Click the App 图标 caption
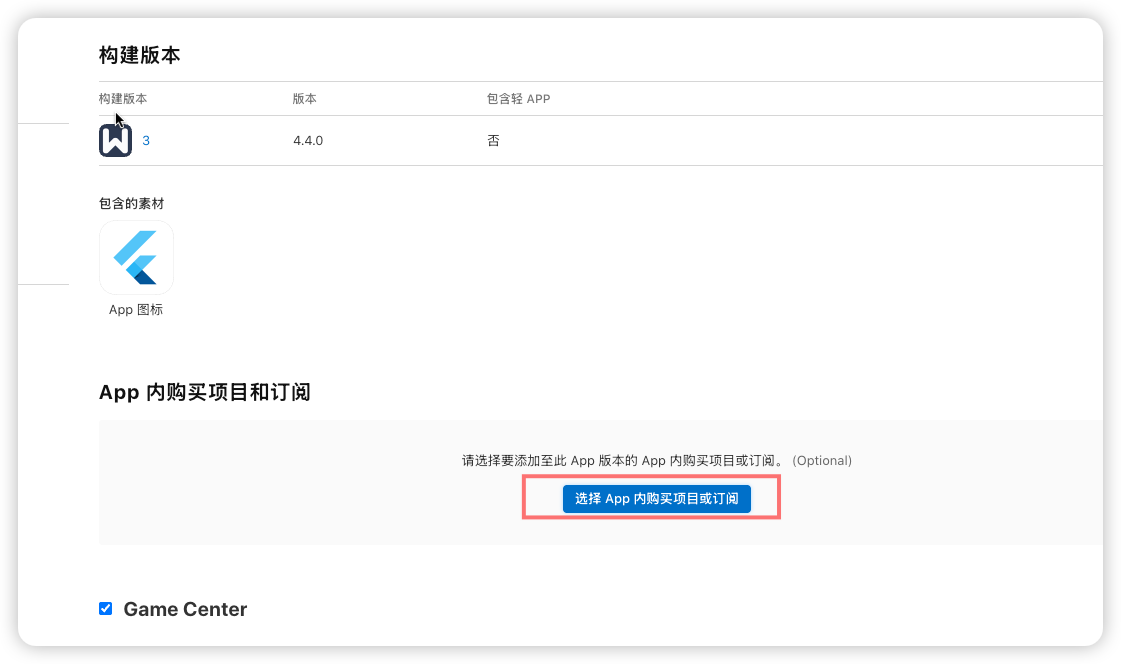Viewport: 1121px width, 664px height. coord(136,309)
